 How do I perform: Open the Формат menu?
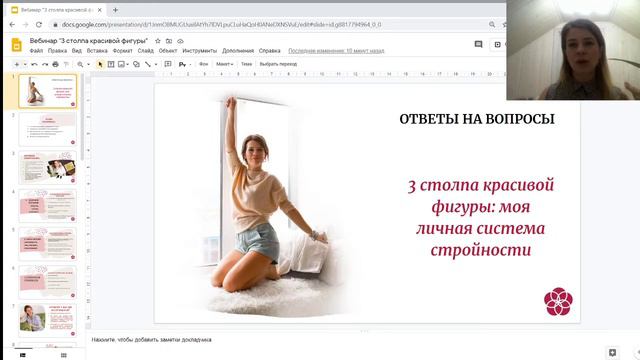[122, 51]
